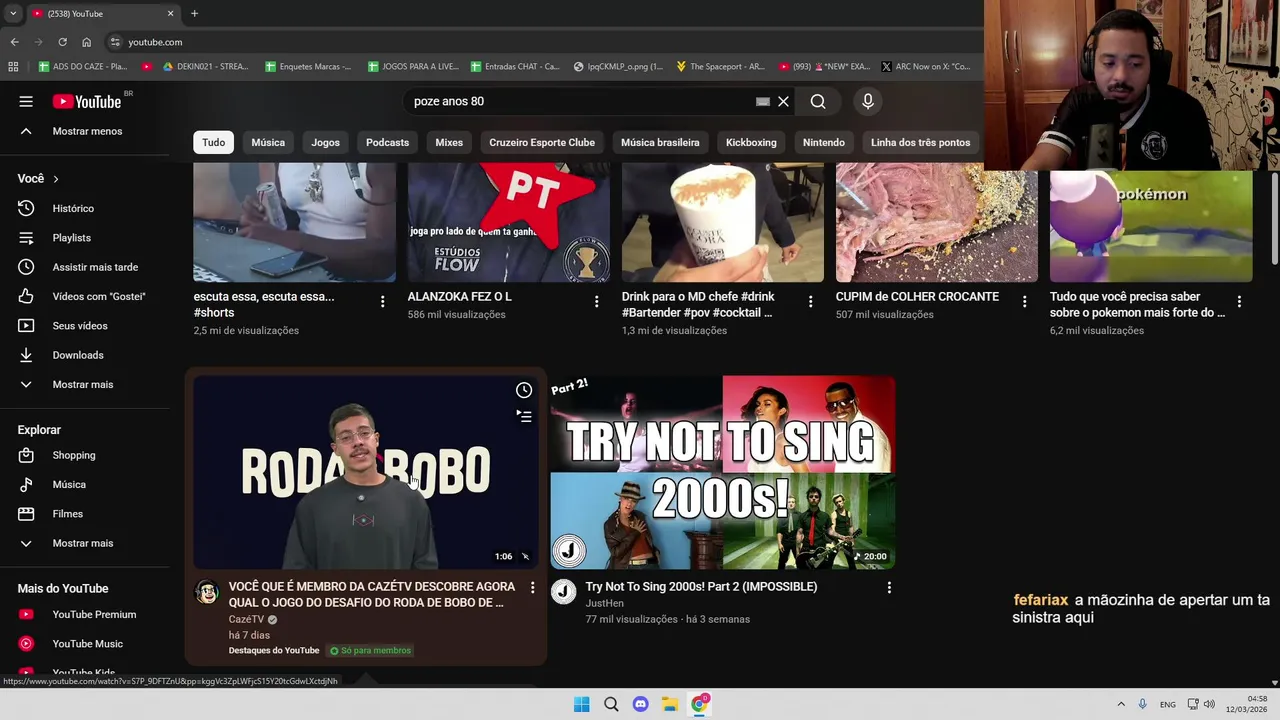Open YouTube Music

[x=85, y=644]
